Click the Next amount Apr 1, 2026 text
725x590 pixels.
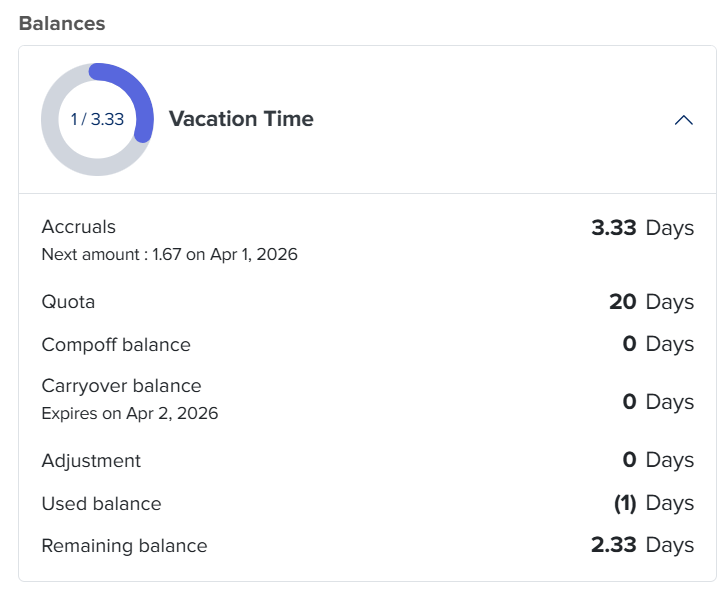169,254
